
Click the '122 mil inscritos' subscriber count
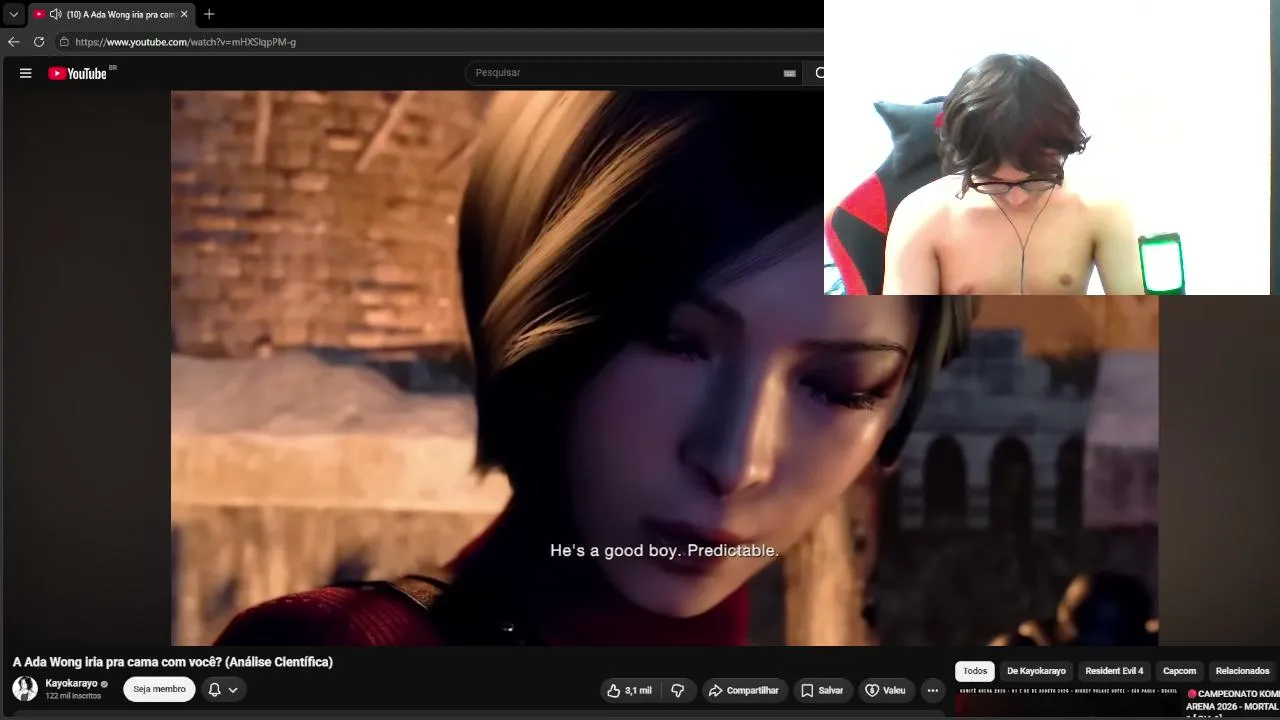click(x=73, y=696)
